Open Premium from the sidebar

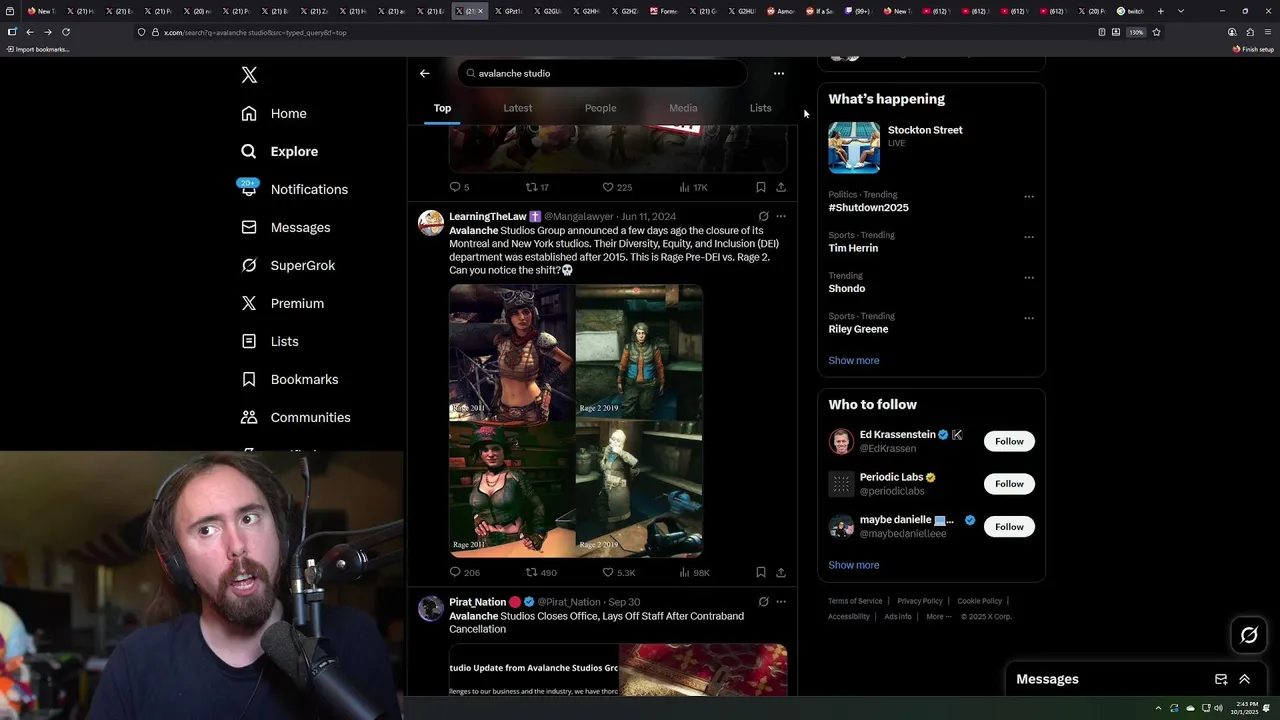tap(282, 303)
